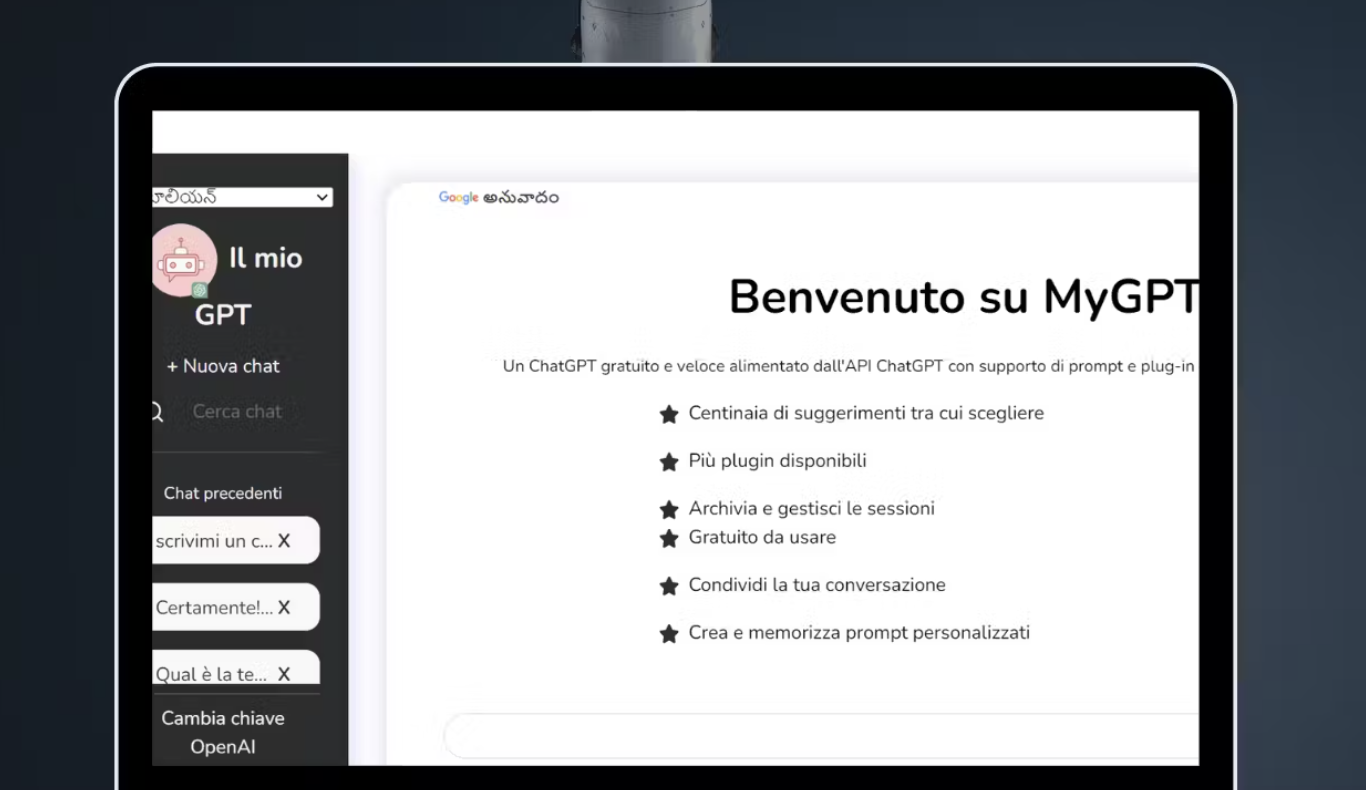Screen dimensions: 1366x790
Task: Click the star beside 'Gratuito da usare'
Action: 669,539
